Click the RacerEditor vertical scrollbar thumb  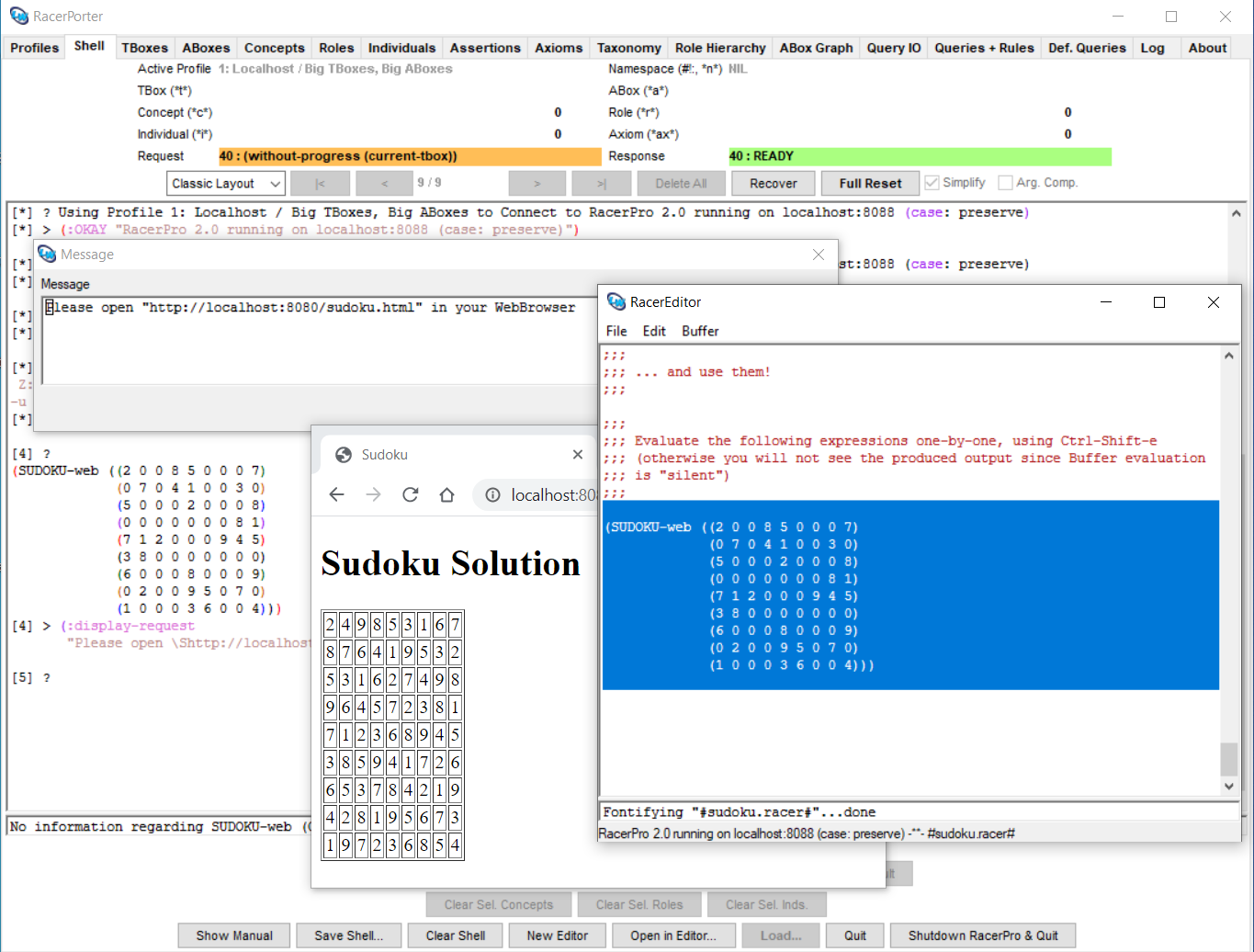coord(1229,759)
